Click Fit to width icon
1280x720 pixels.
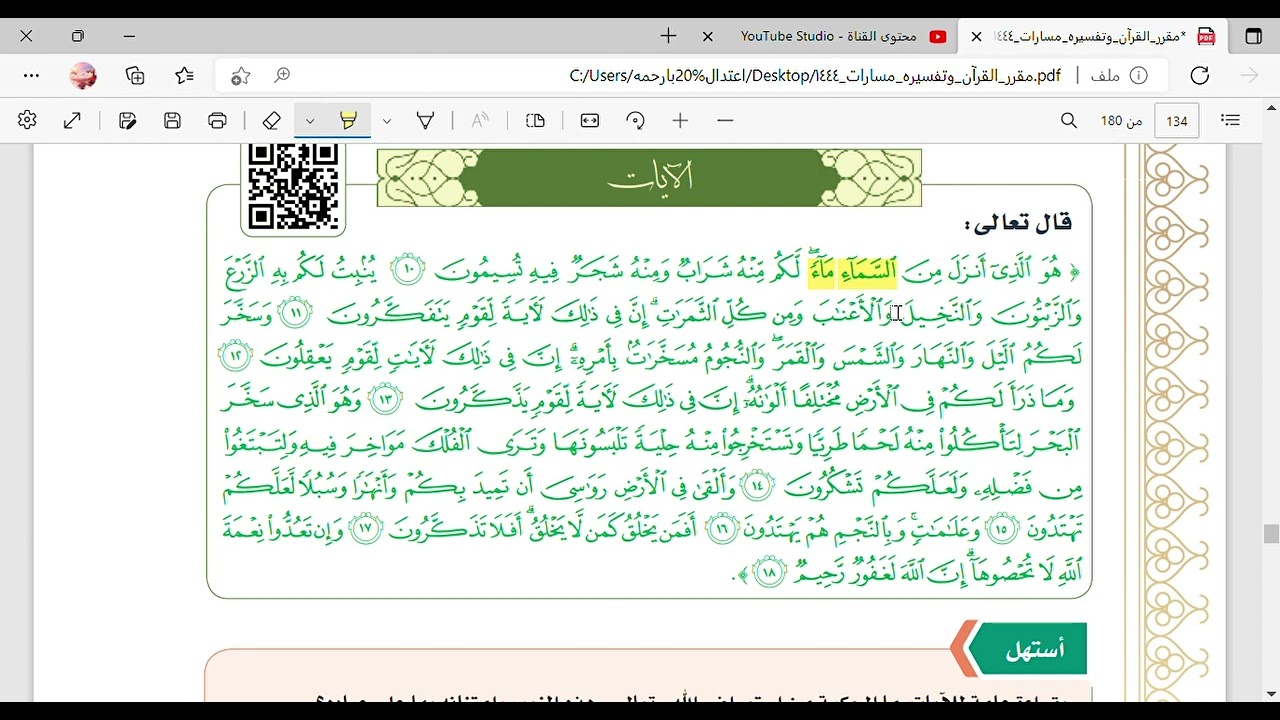(x=590, y=120)
